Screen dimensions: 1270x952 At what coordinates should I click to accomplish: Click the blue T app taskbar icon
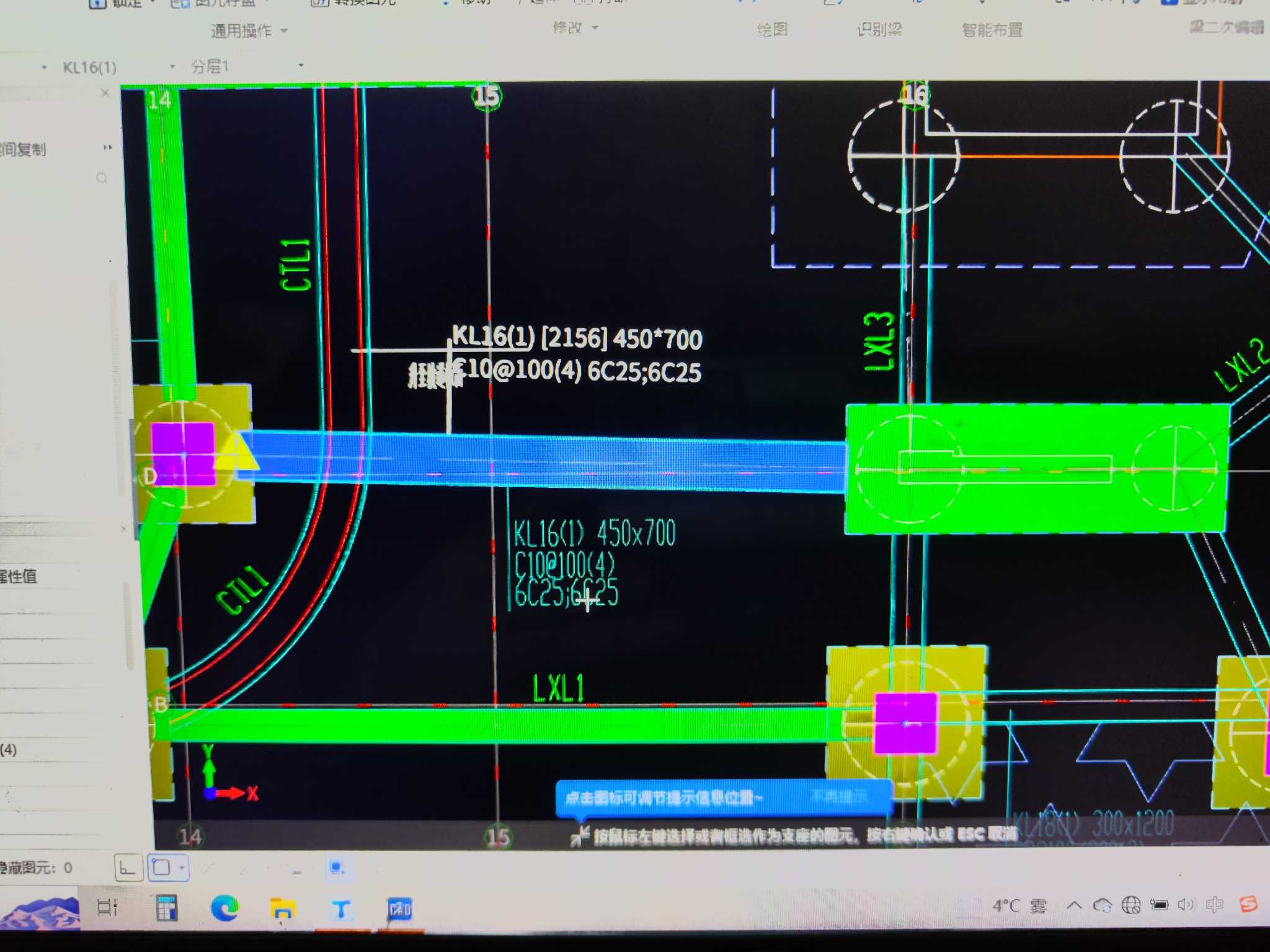340,909
